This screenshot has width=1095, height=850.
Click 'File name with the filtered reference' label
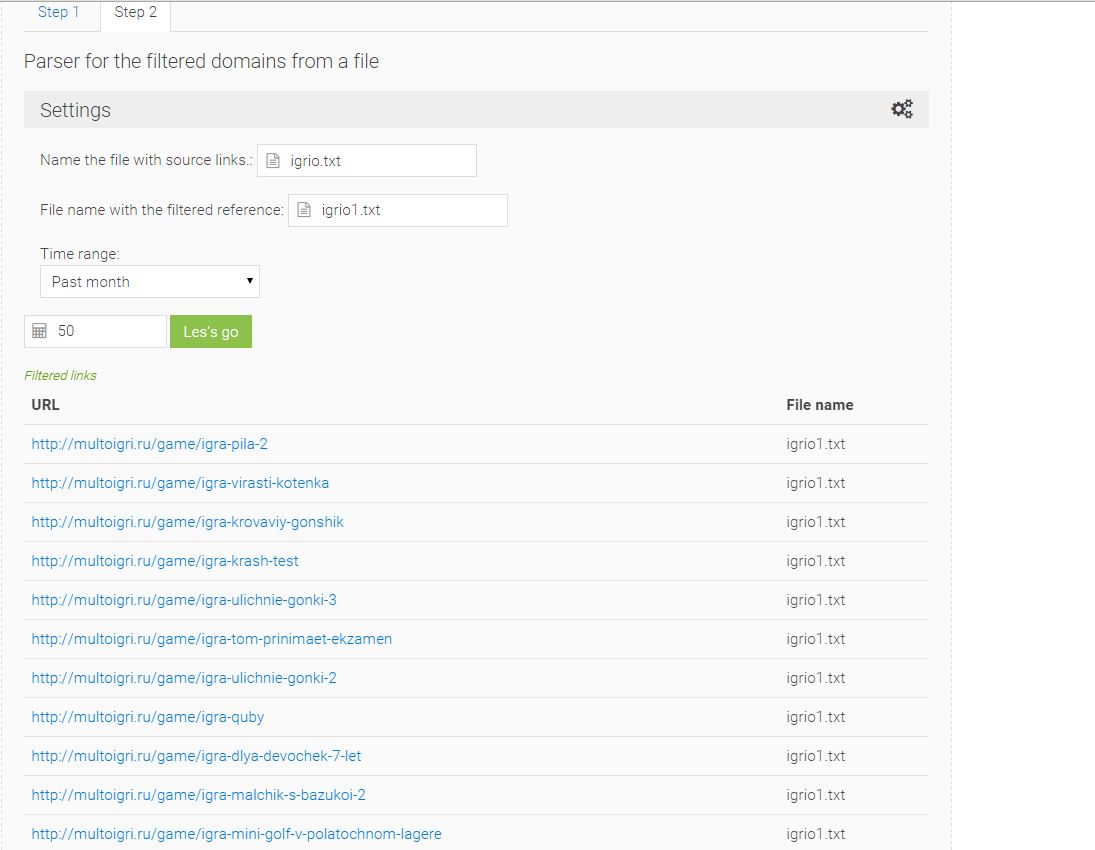click(162, 210)
